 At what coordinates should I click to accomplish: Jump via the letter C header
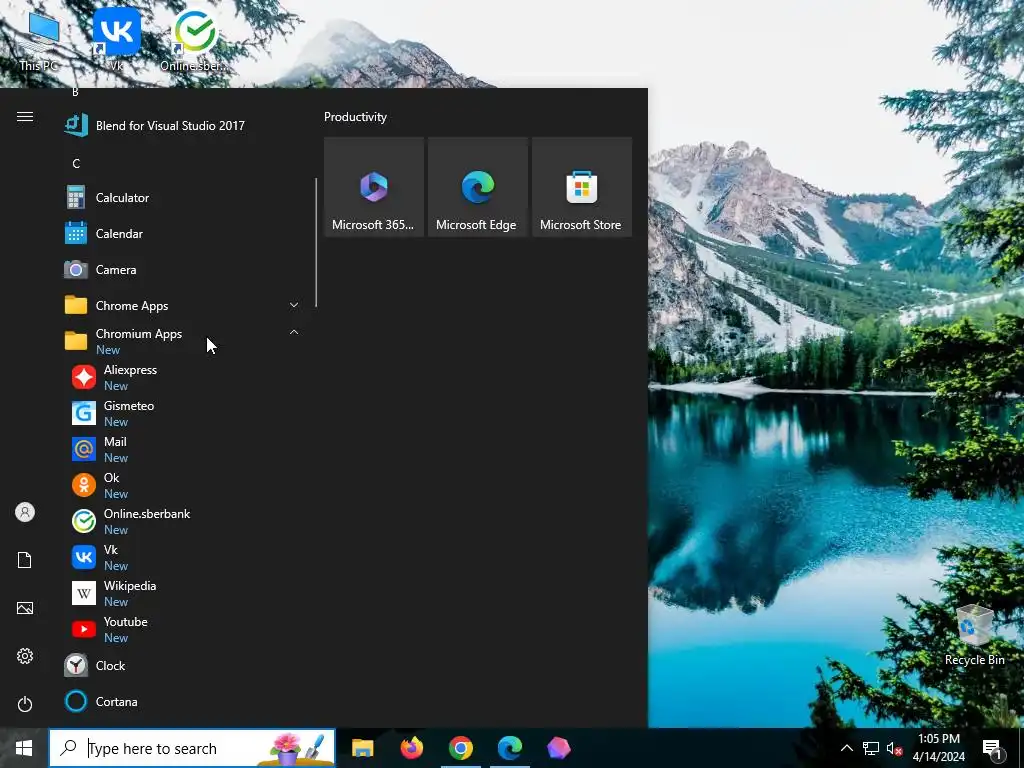(76, 163)
